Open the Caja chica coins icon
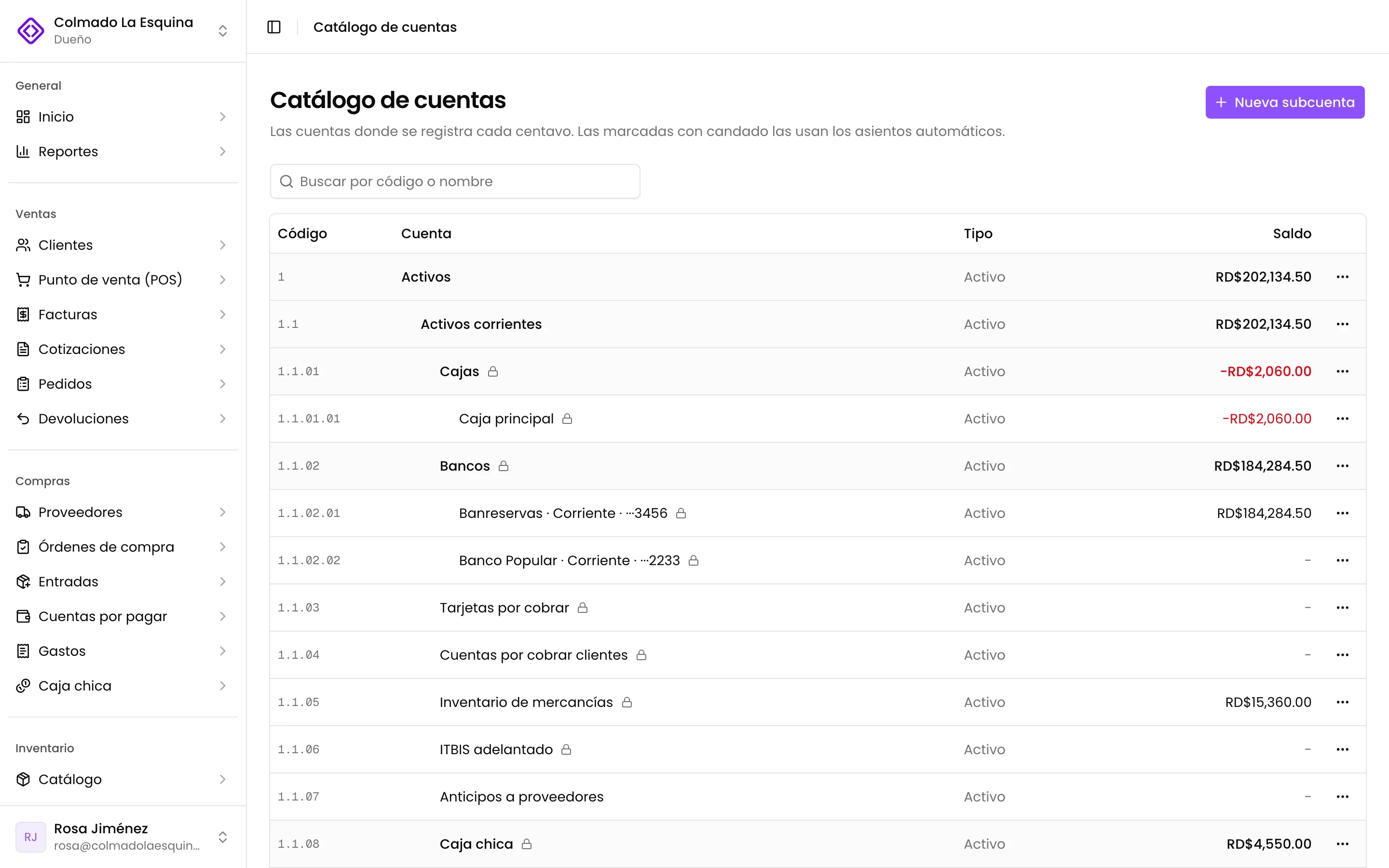Viewport: 1389px width, 868px height. pos(23,686)
